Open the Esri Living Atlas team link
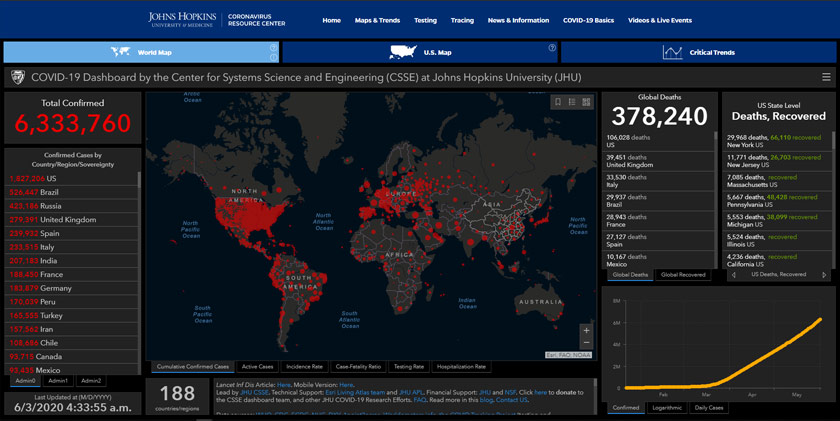Image resolution: width=840 pixels, height=421 pixels. [x=355, y=393]
